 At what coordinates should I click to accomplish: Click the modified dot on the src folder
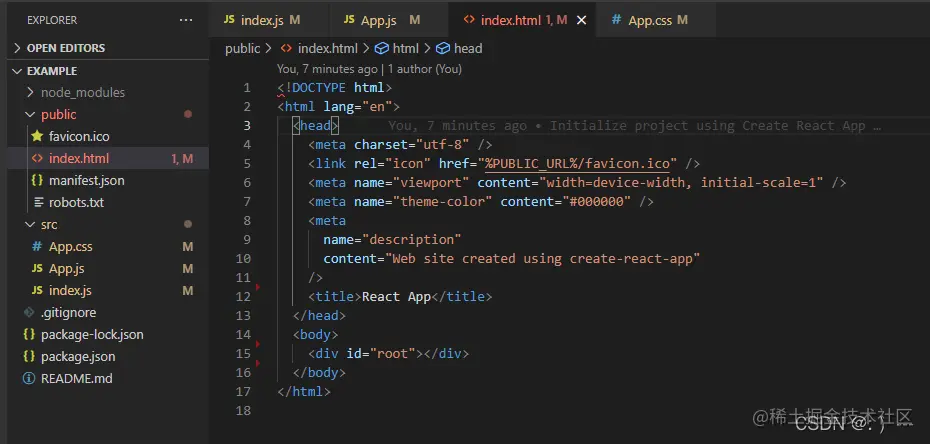coord(188,224)
